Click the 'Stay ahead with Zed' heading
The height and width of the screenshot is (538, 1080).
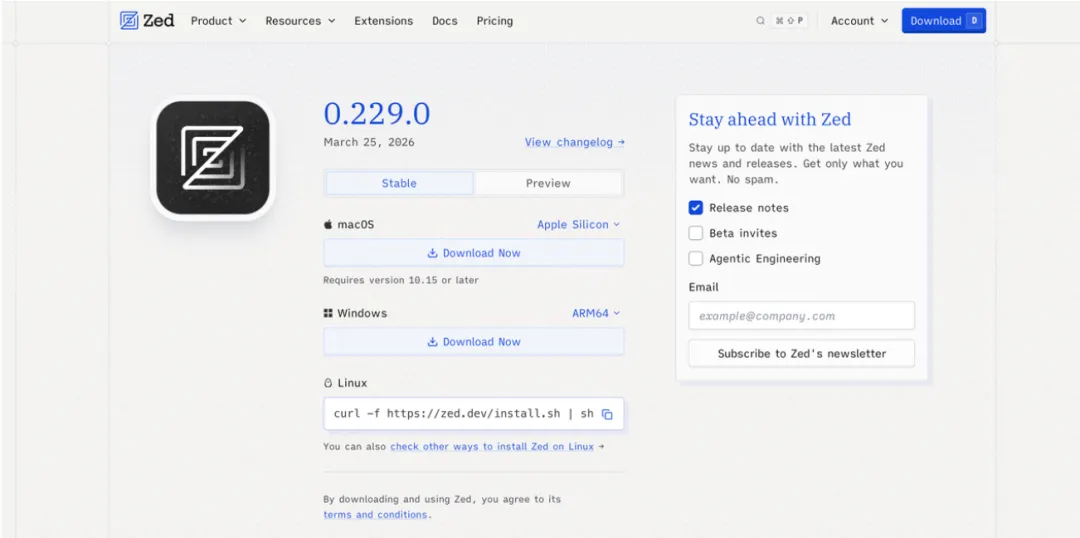point(770,120)
